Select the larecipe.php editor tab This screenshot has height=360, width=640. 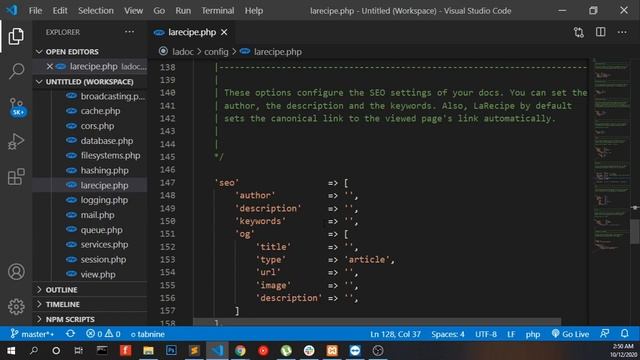pyautogui.click(x=191, y=32)
